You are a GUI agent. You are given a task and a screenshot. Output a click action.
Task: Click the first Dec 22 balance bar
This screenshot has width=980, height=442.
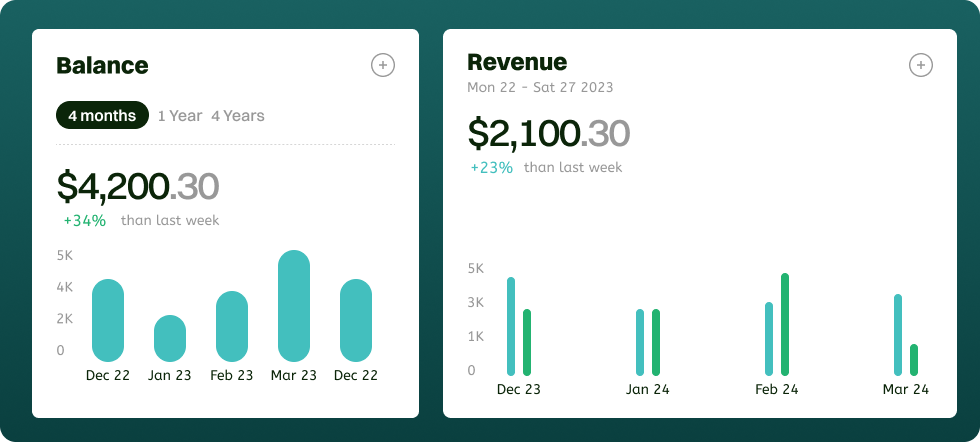(108, 320)
